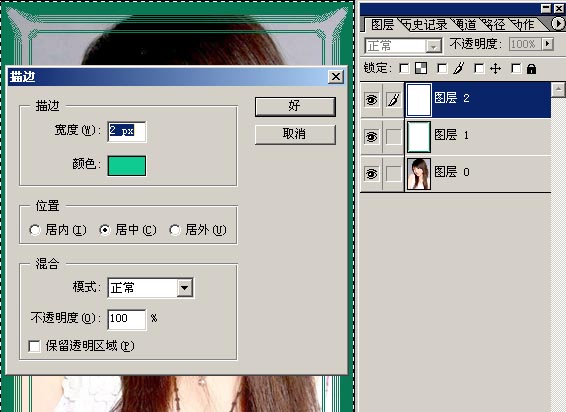Toggle the lock position checkbox

click(479, 68)
